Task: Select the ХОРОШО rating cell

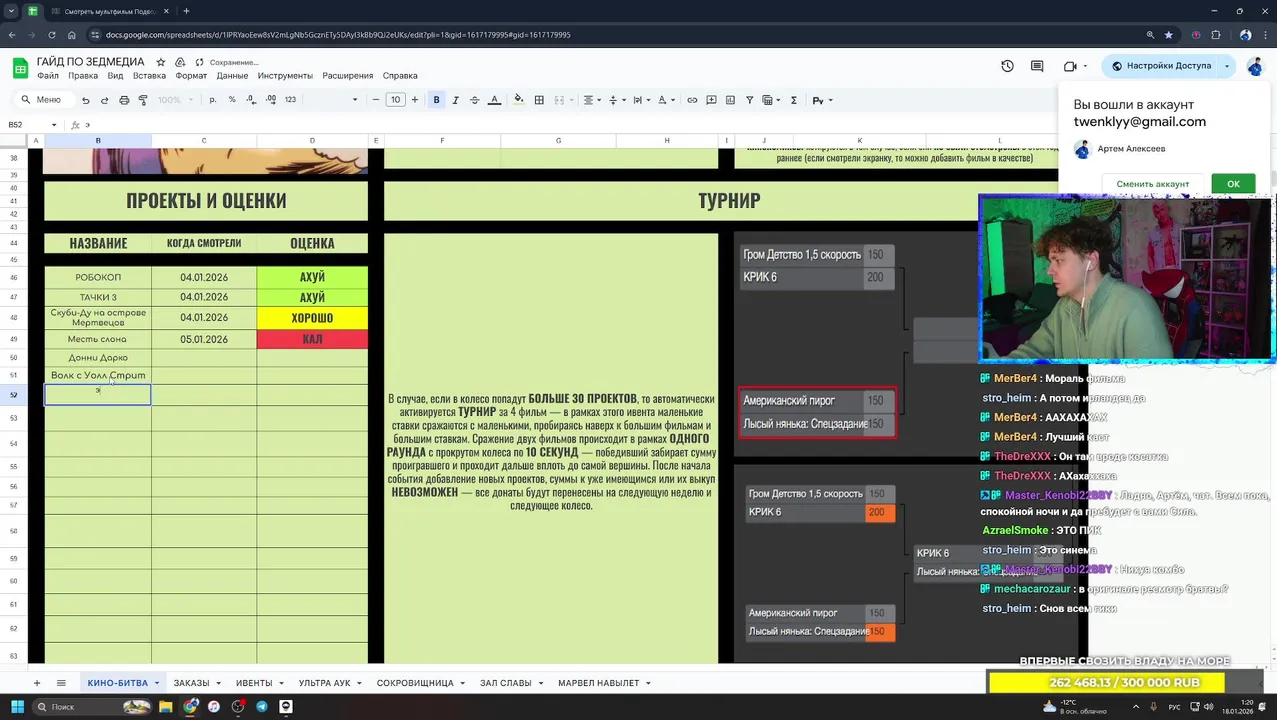Action: click(x=312, y=318)
